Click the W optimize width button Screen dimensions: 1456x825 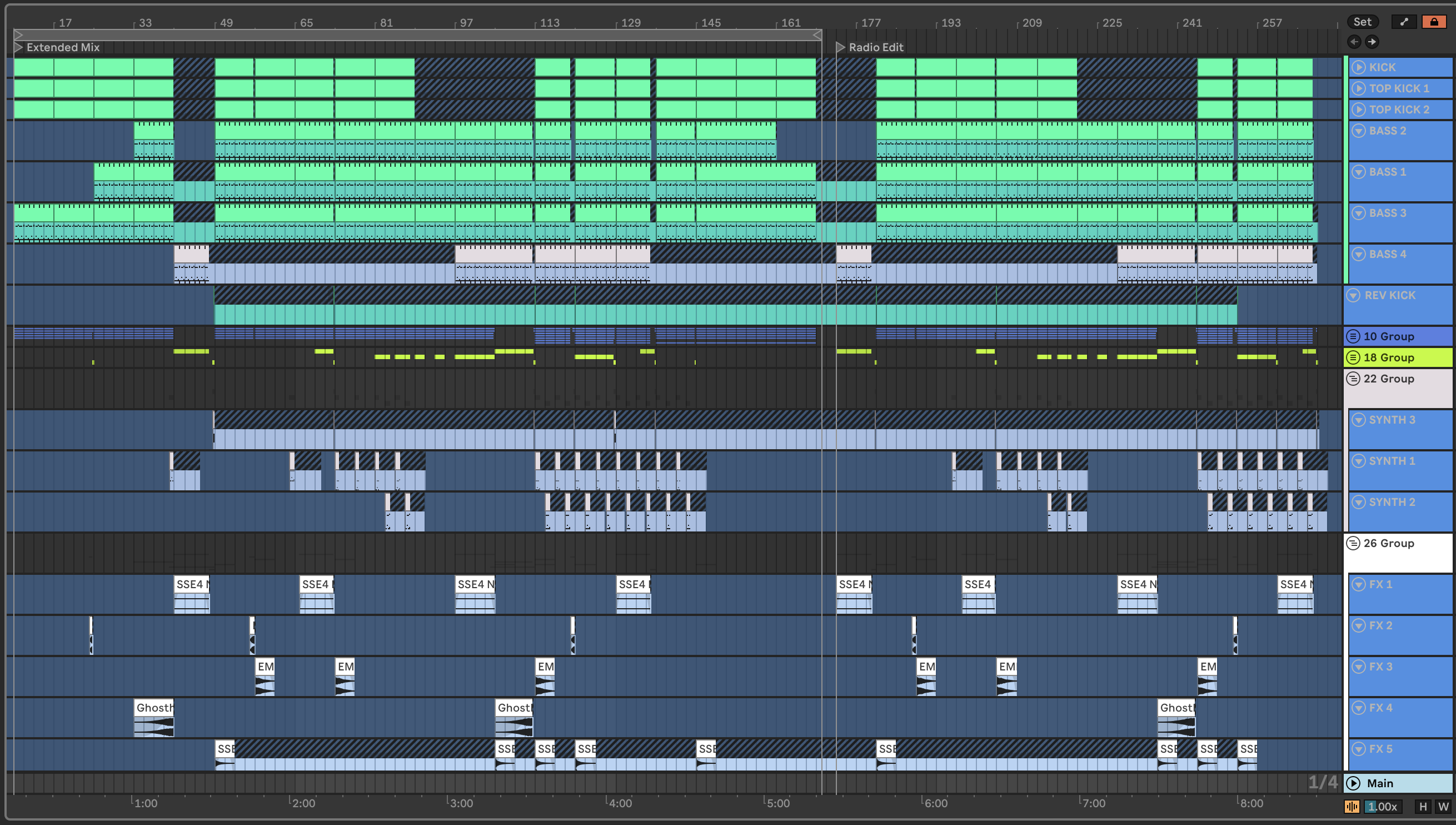tap(1443, 806)
